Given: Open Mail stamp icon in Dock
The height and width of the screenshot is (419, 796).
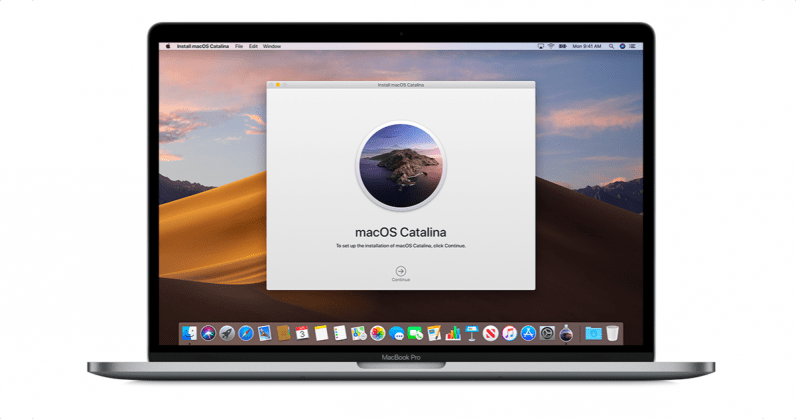Looking at the screenshot, I should (x=264, y=333).
